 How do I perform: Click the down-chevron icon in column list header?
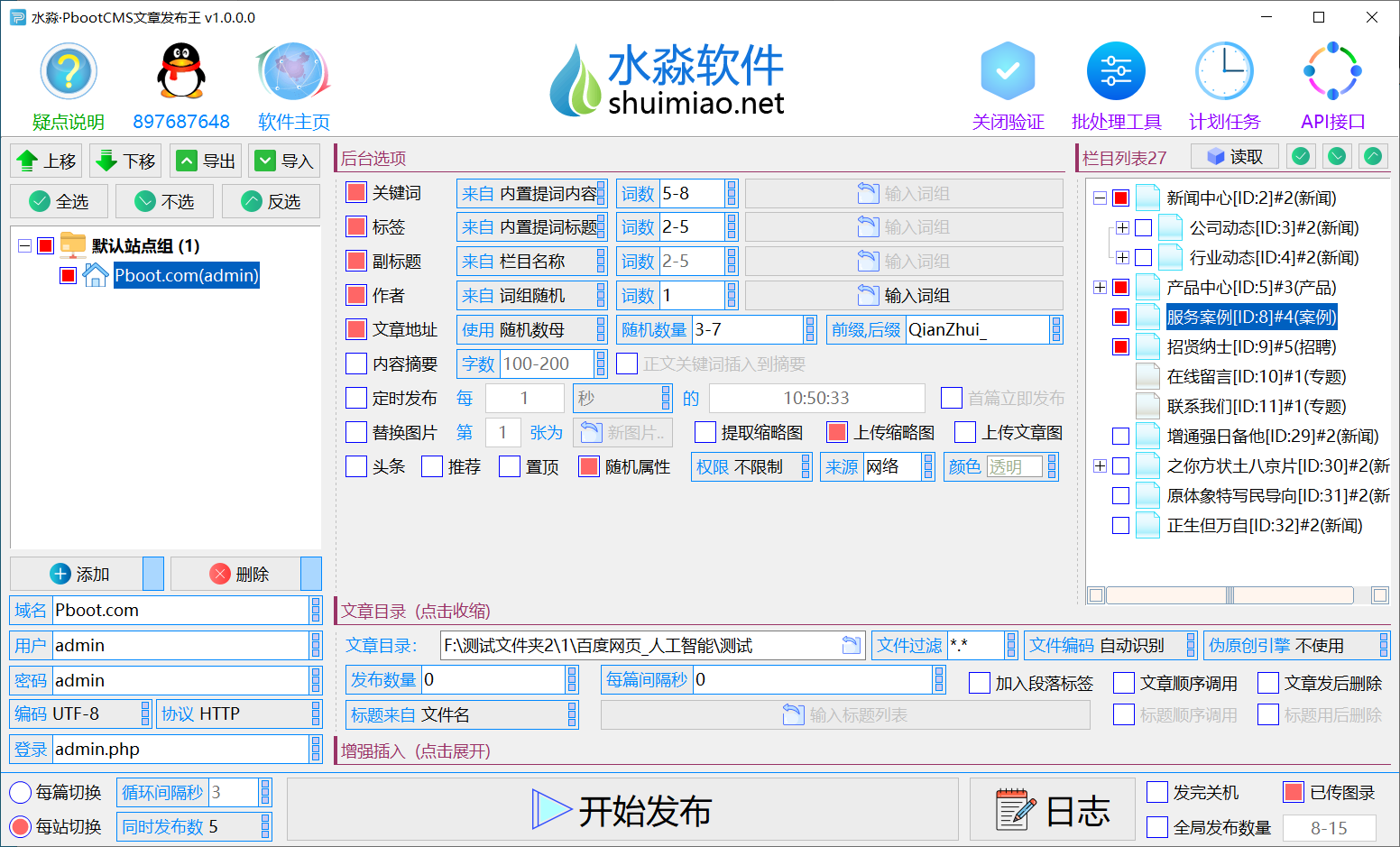pos(1337,157)
